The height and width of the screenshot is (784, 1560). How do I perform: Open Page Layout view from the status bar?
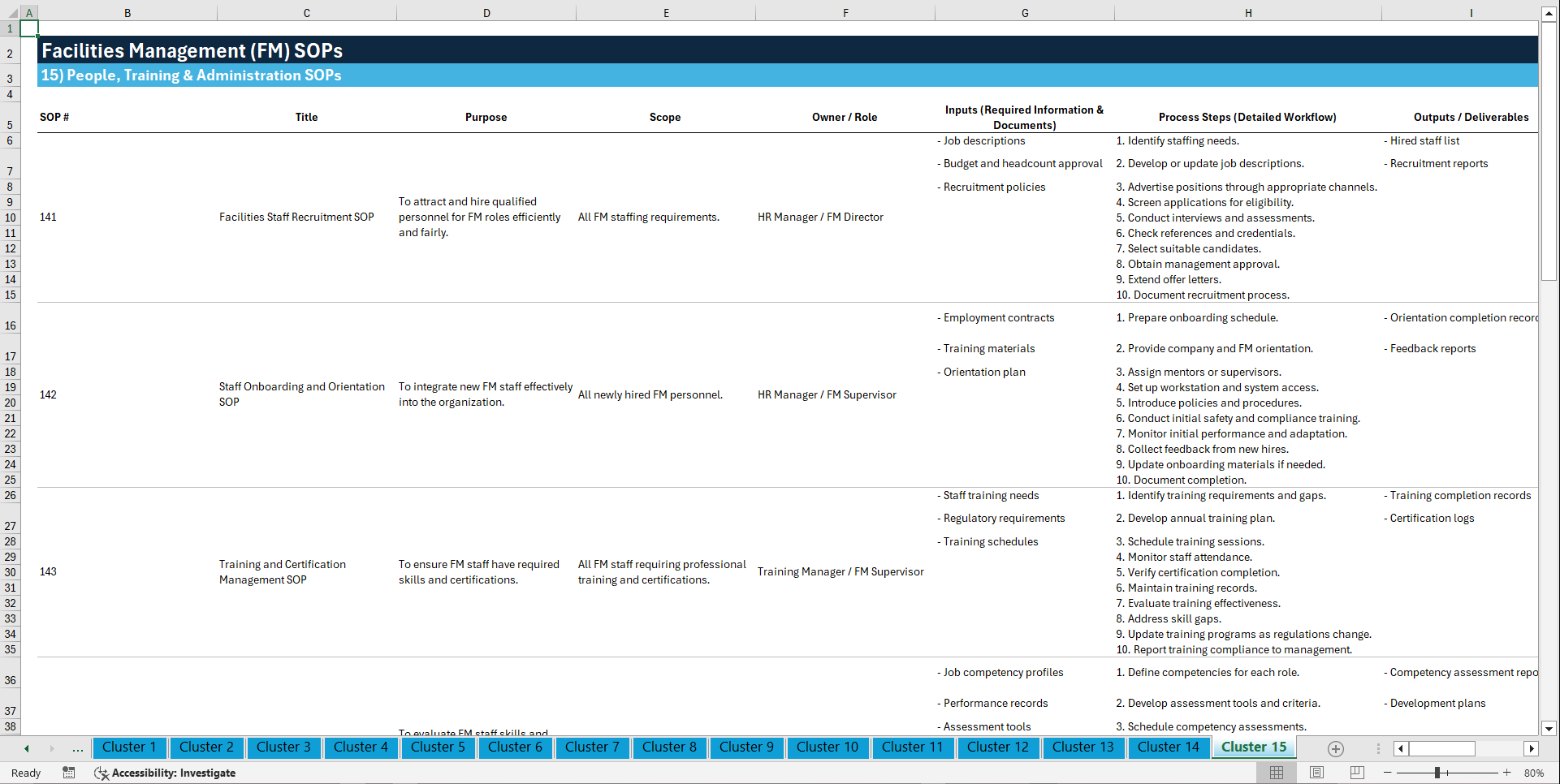pos(1316,773)
